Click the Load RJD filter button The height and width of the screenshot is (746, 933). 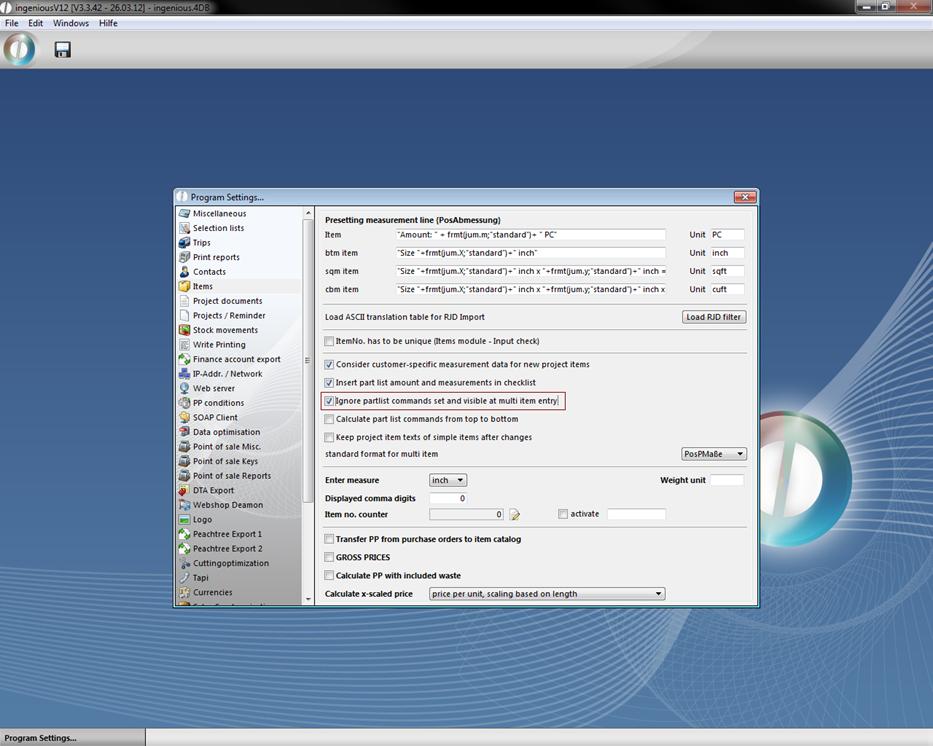pos(713,317)
